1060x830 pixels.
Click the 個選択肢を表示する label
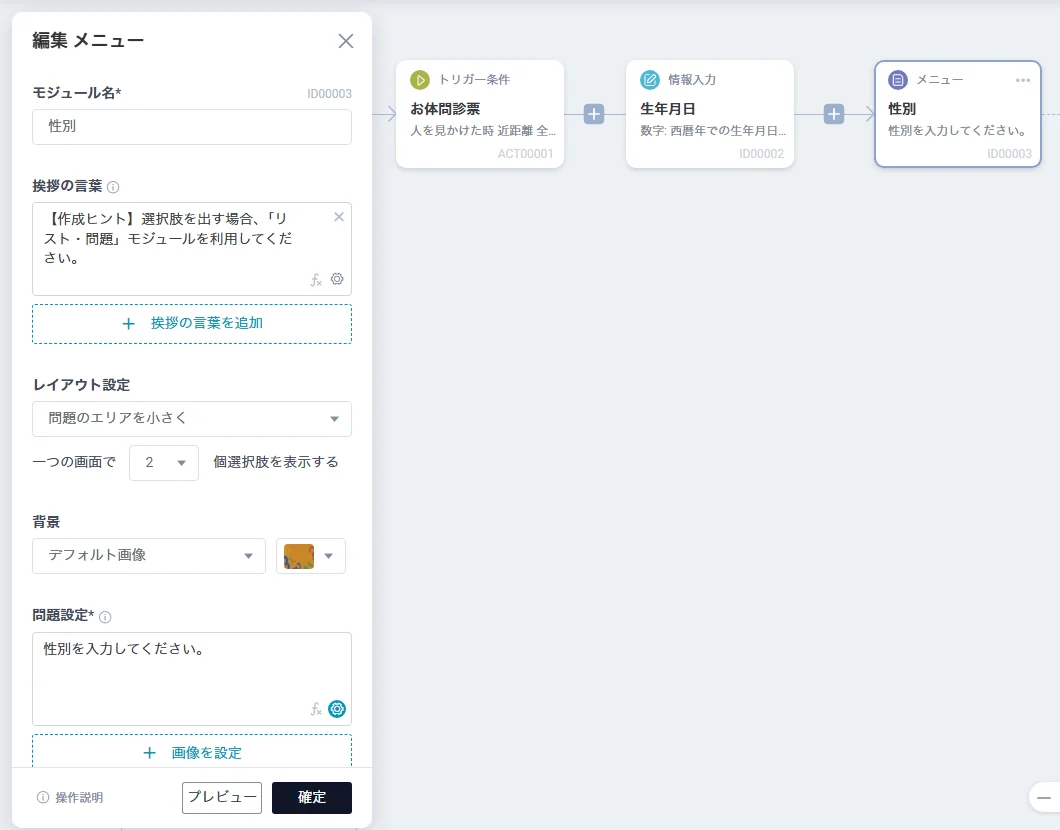pyautogui.click(x=276, y=462)
